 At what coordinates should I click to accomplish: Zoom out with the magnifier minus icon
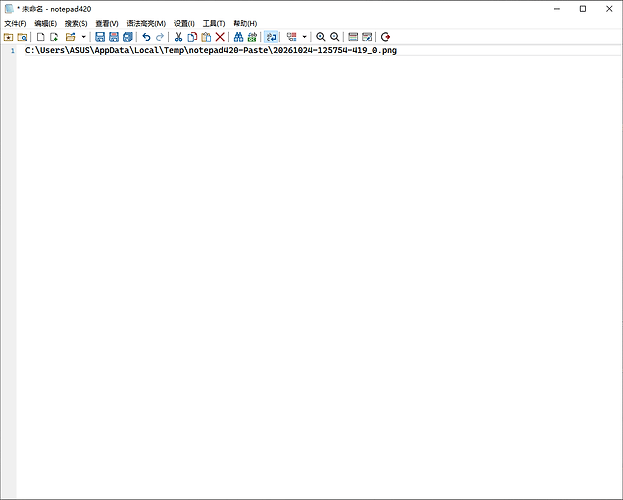click(x=335, y=37)
